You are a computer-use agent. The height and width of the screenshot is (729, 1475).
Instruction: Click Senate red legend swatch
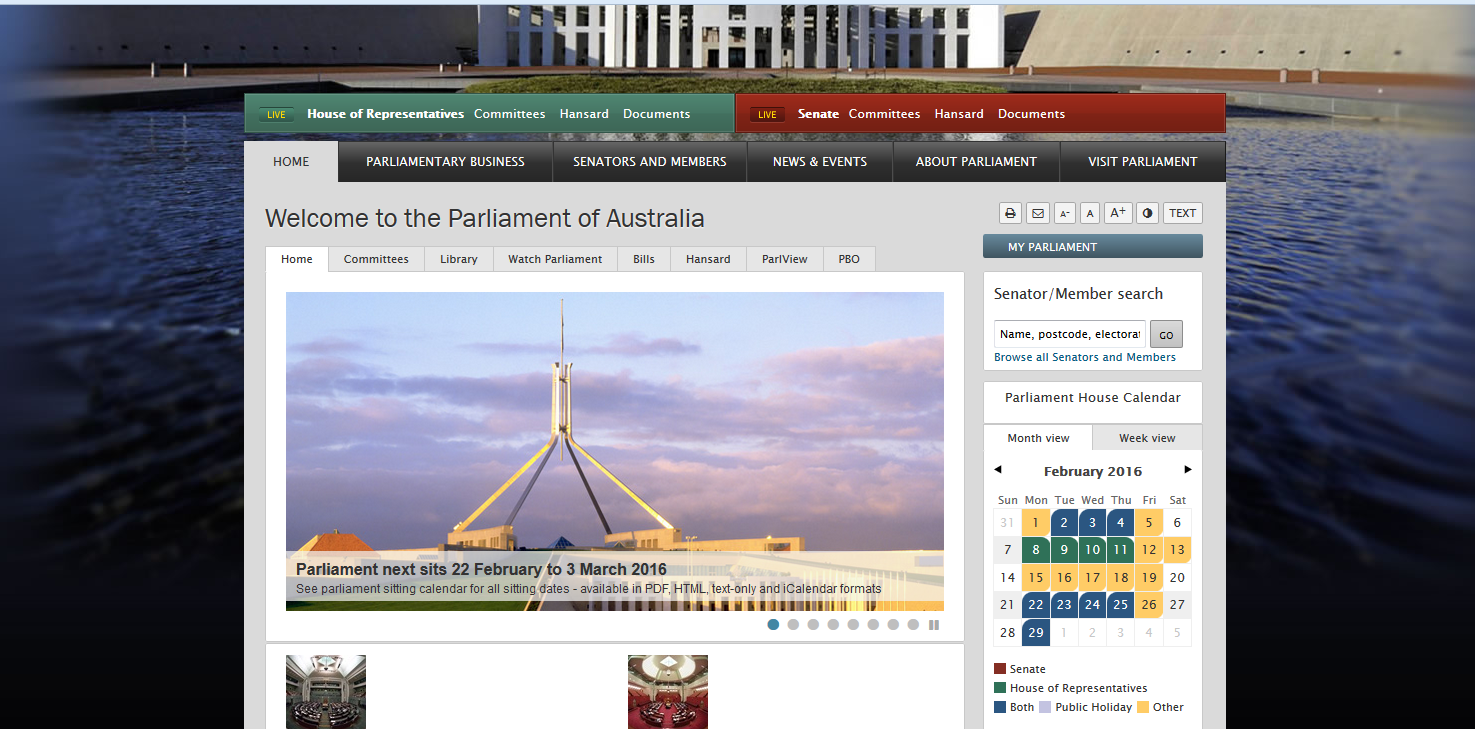pos(1000,669)
